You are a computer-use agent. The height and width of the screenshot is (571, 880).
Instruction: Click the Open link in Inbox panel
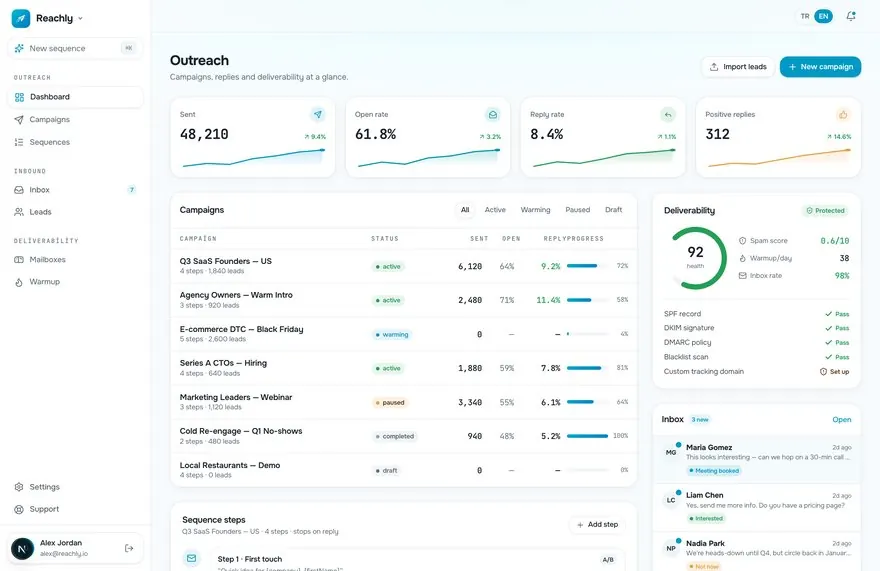tap(842, 419)
